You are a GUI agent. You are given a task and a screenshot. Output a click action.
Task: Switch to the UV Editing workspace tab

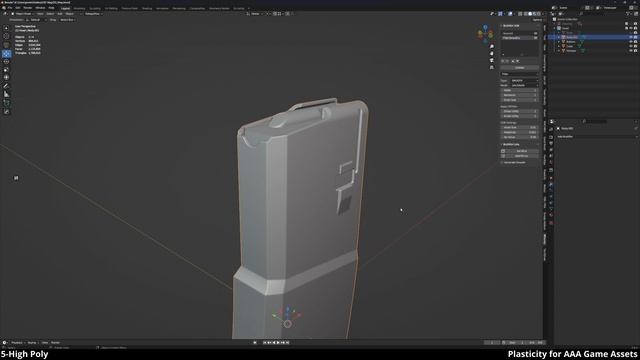[x=111, y=8]
